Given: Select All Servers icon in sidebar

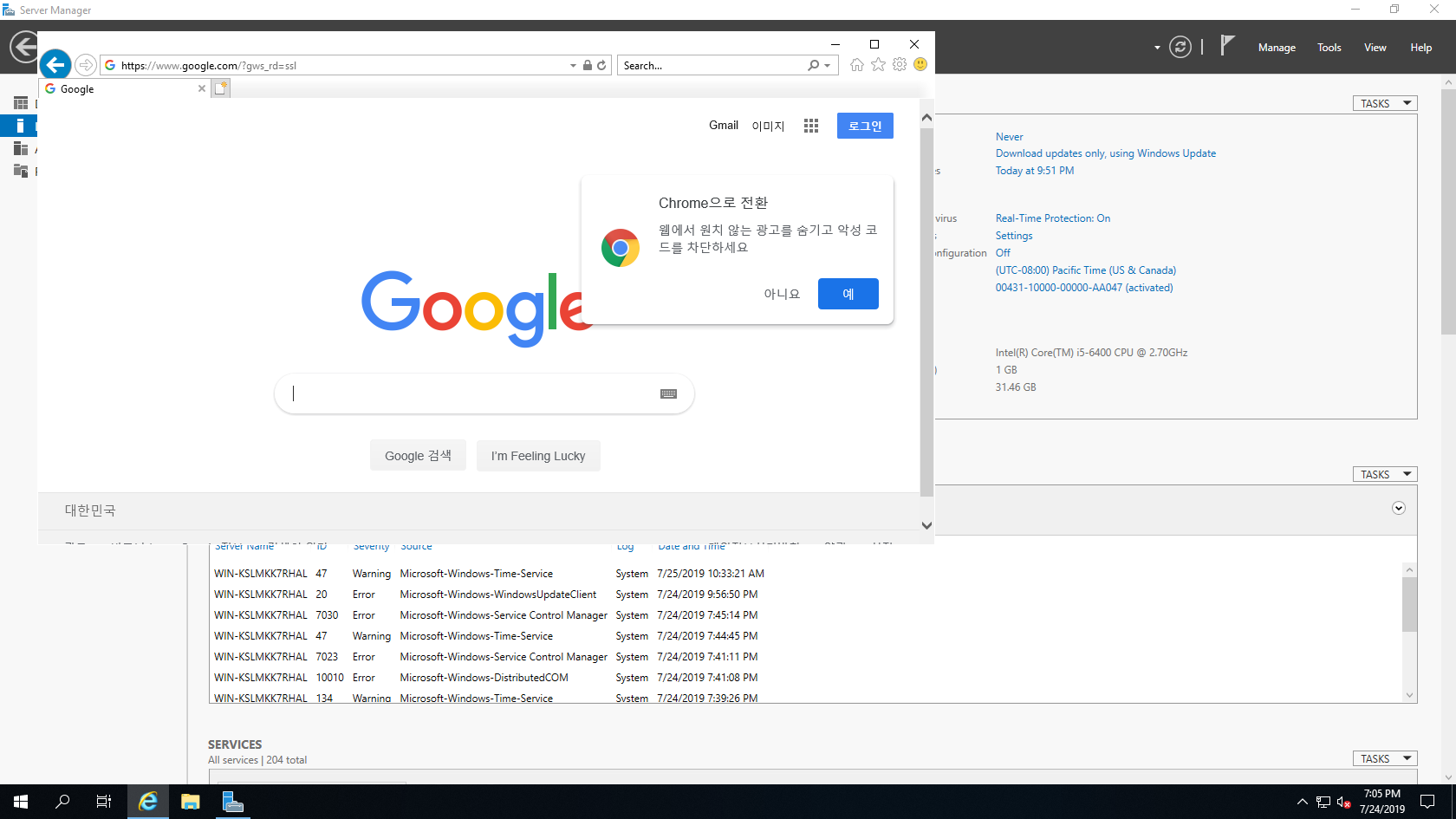Looking at the screenshot, I should pos(21,149).
